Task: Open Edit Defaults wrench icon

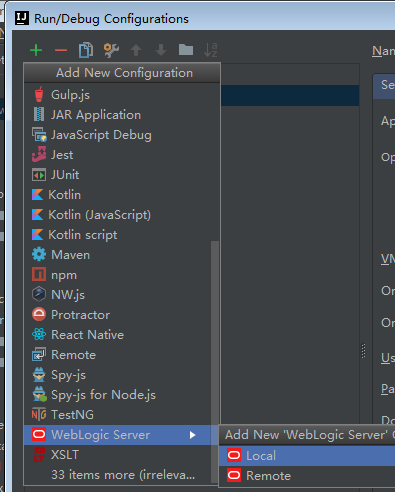Action: point(111,50)
